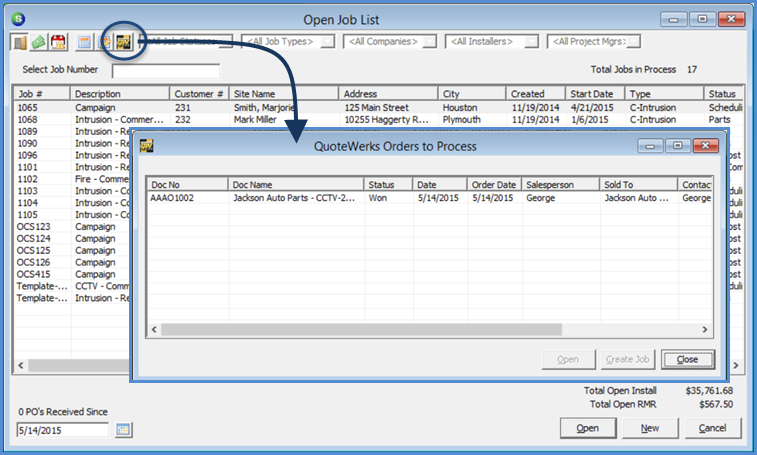Select job OCS123 row
The image size is (757, 455).
(x=72, y=227)
